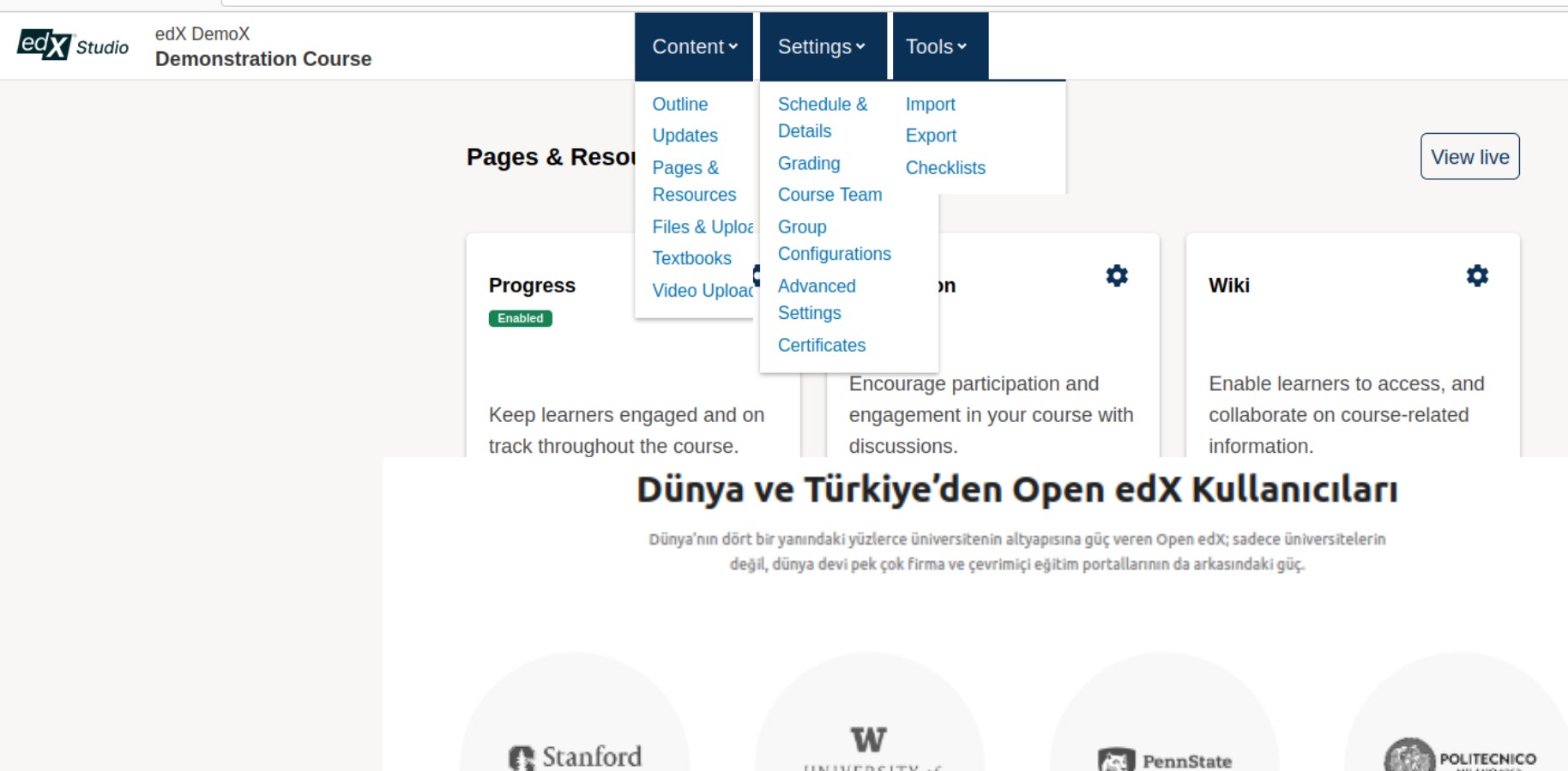Click the View live button

1470,156
